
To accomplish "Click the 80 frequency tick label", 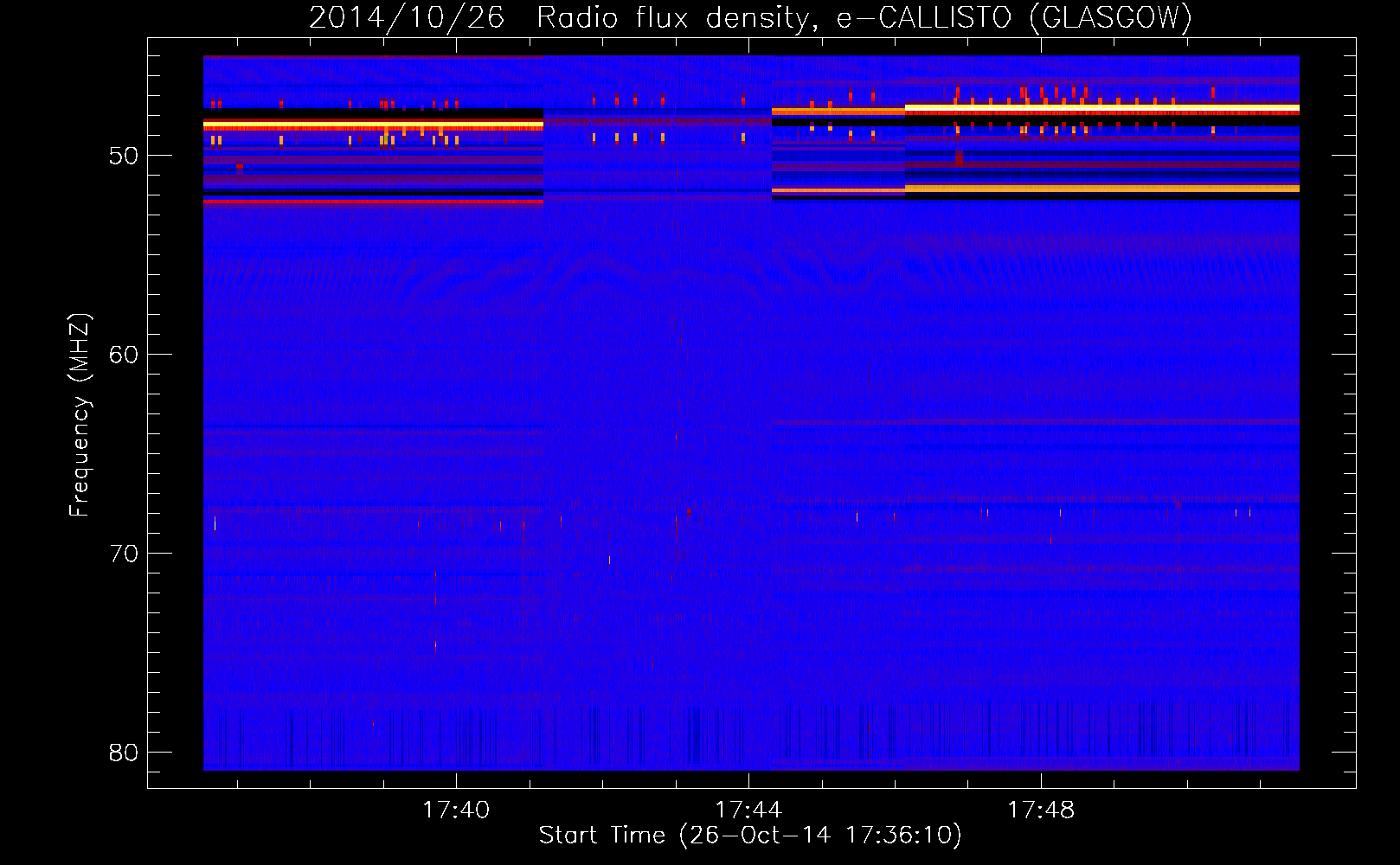I will [124, 753].
